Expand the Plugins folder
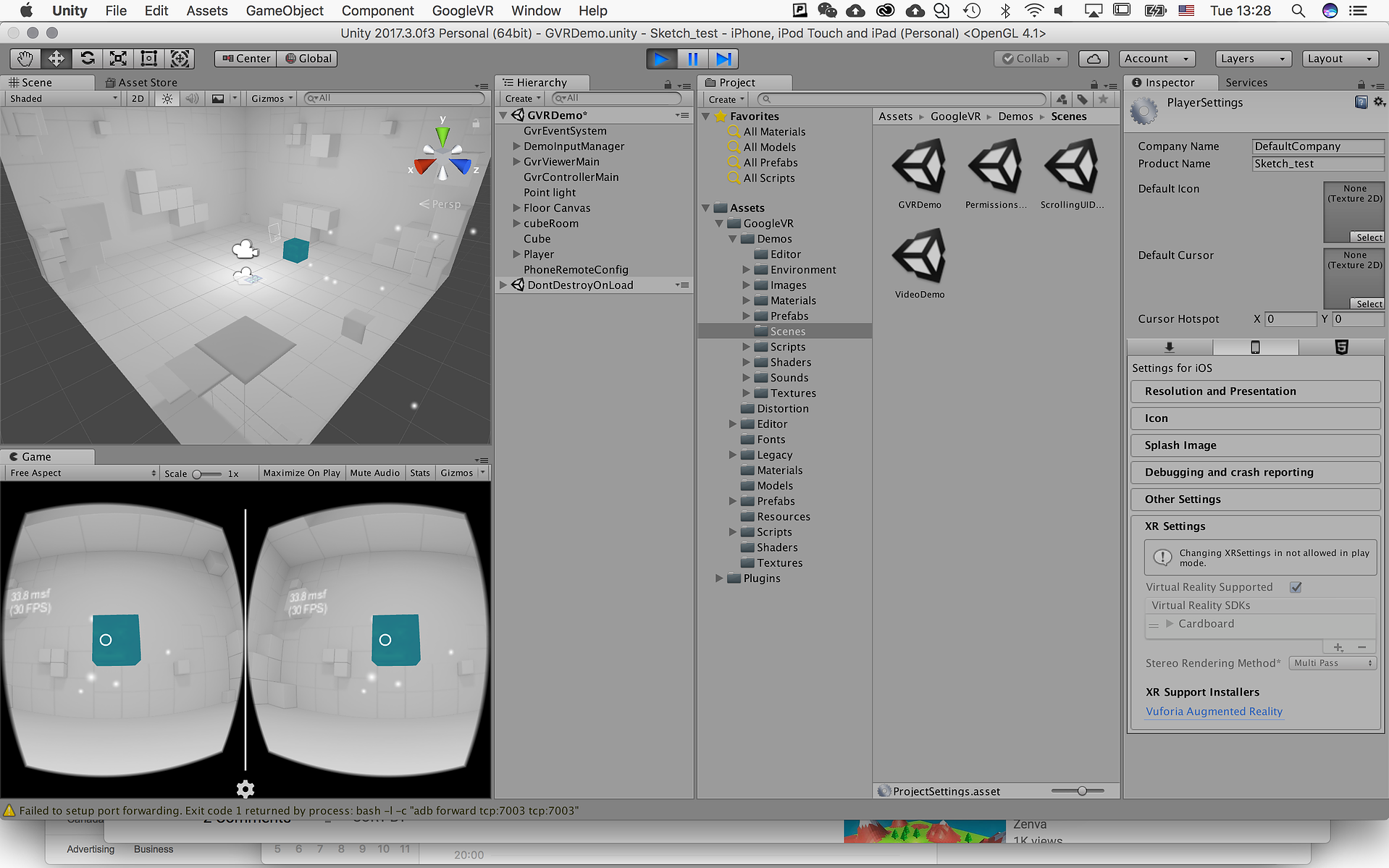The height and width of the screenshot is (868, 1389). tap(719, 578)
